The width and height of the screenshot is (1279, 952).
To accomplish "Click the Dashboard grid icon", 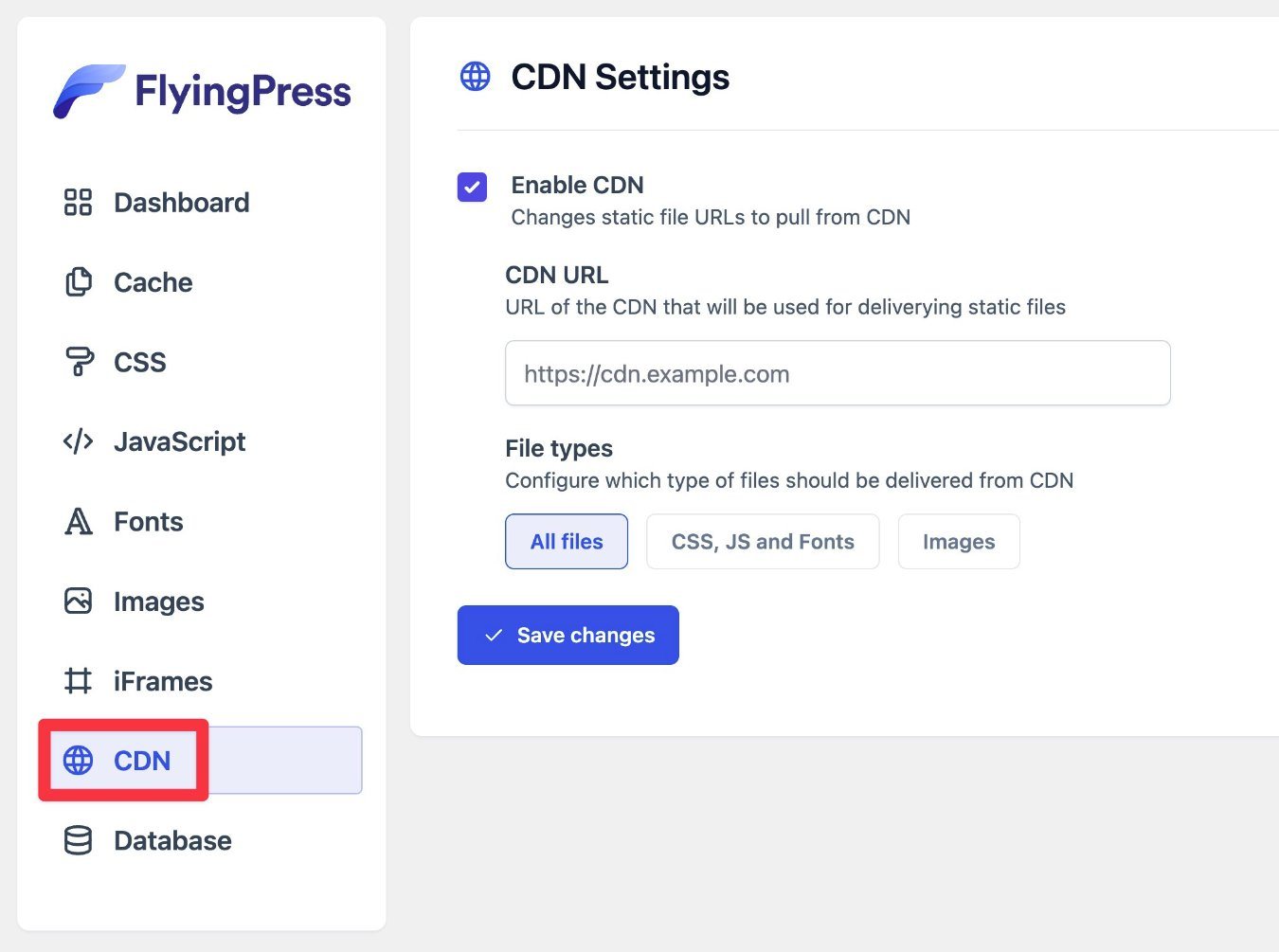I will [x=78, y=202].
